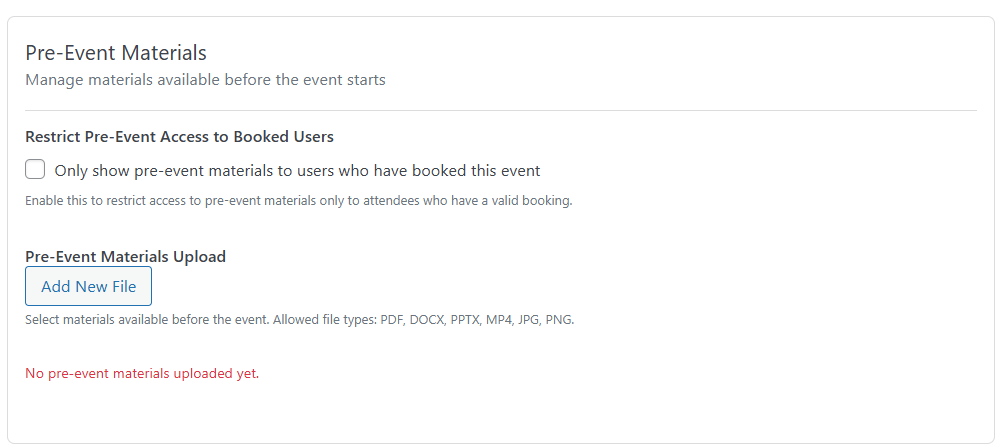Viewport: 1008px width, 448px height.
Task: Click the 'Pre-Event Materials Upload' field label
Action: point(125,256)
